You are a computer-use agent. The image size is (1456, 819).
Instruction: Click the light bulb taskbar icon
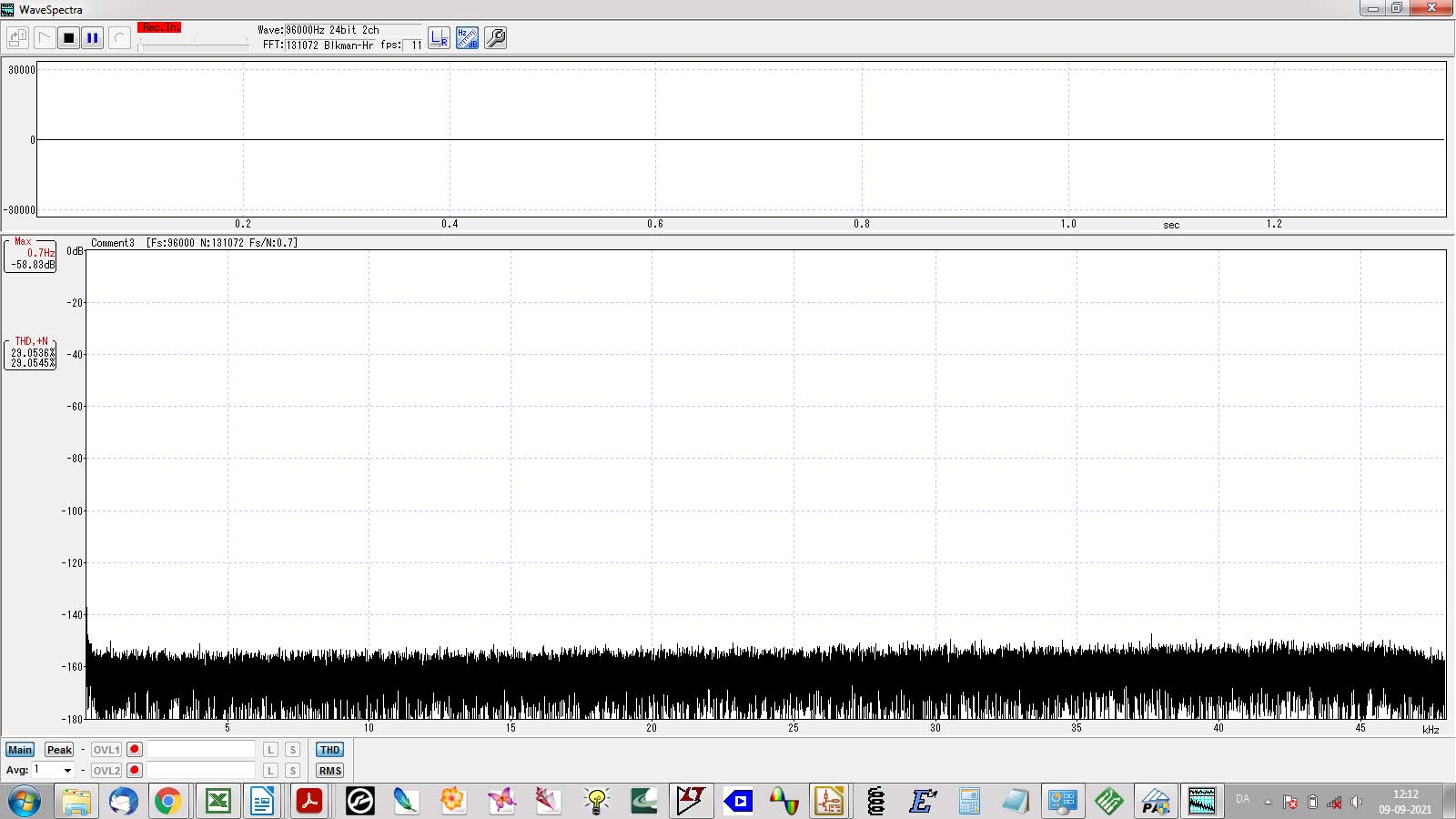[596, 801]
